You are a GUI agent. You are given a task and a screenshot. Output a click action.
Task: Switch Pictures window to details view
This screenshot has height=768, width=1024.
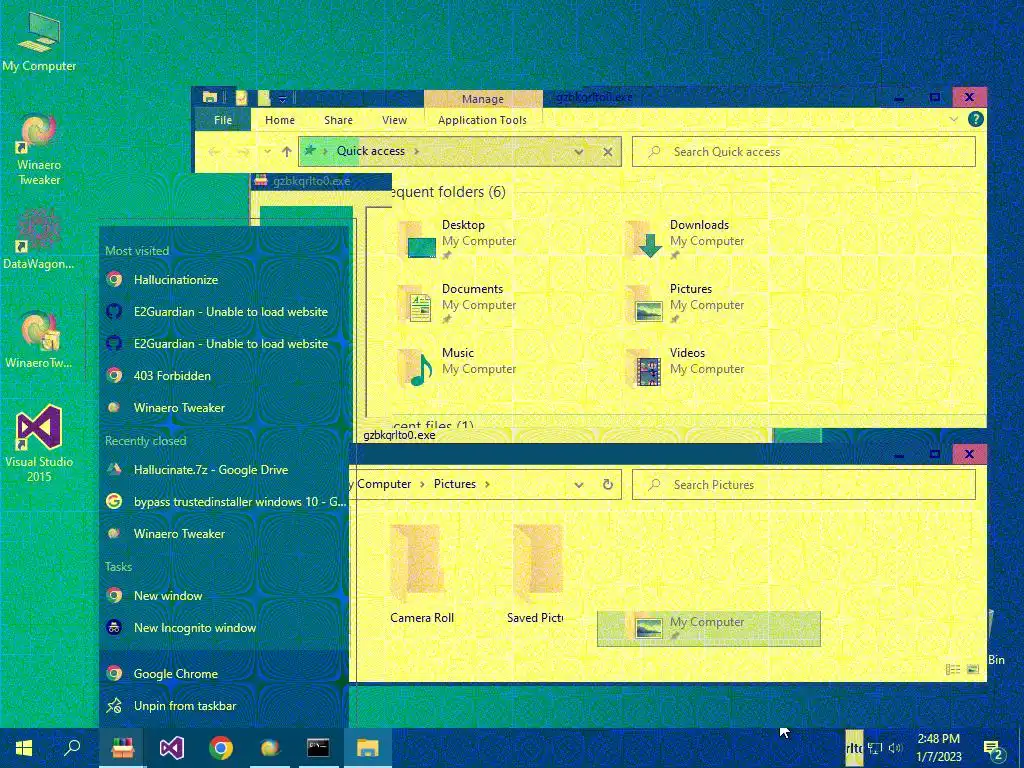(953, 669)
